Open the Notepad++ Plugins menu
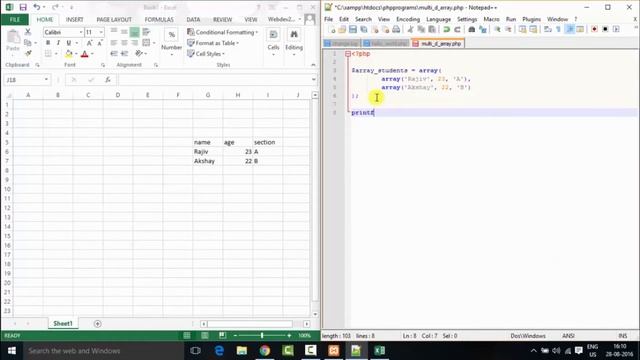The image size is (640, 360). coord(531,19)
